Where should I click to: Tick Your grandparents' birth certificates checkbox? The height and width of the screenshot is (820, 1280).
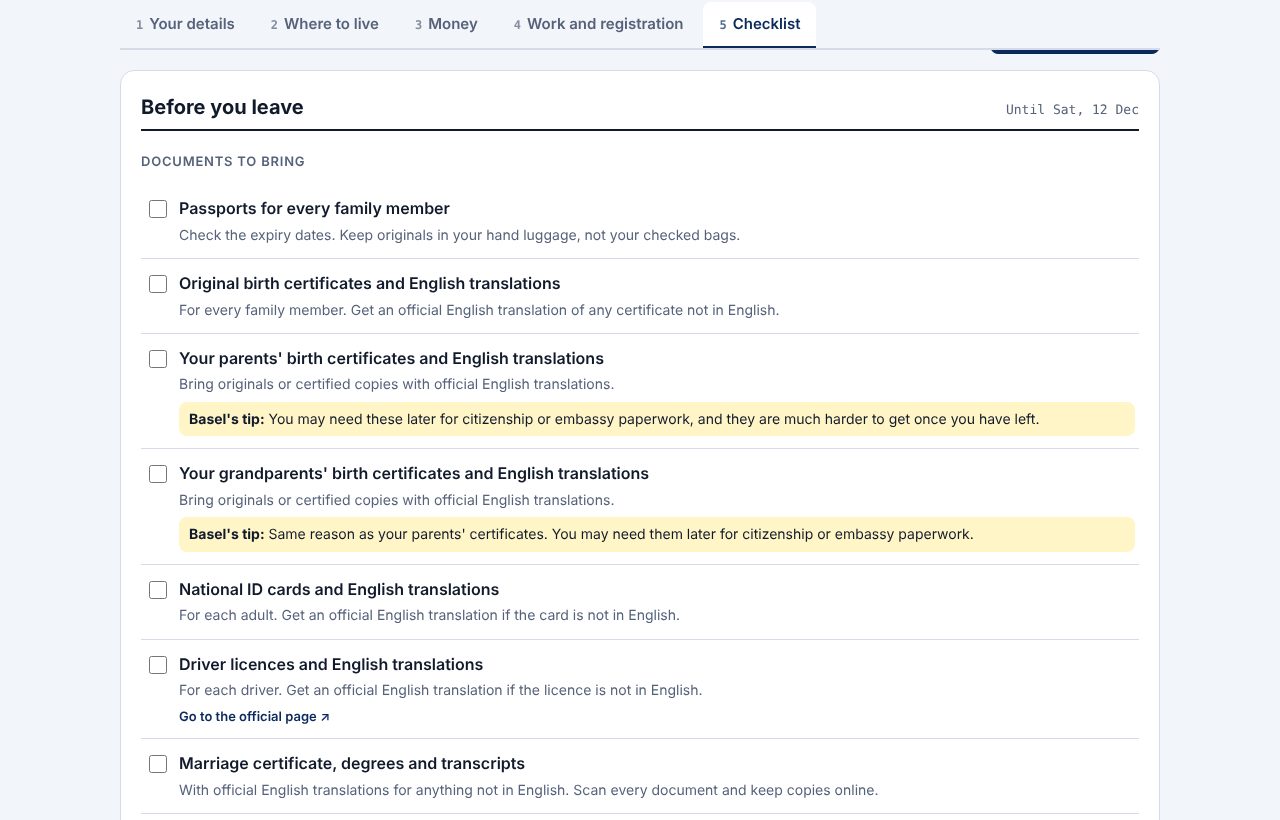(x=158, y=474)
